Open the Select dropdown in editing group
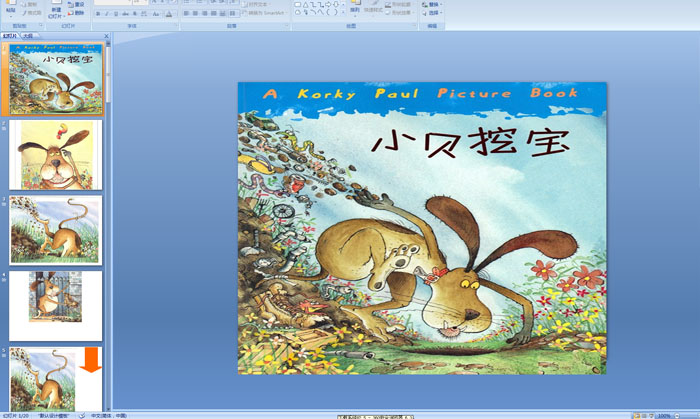This screenshot has height=419, width=700. click(432, 13)
